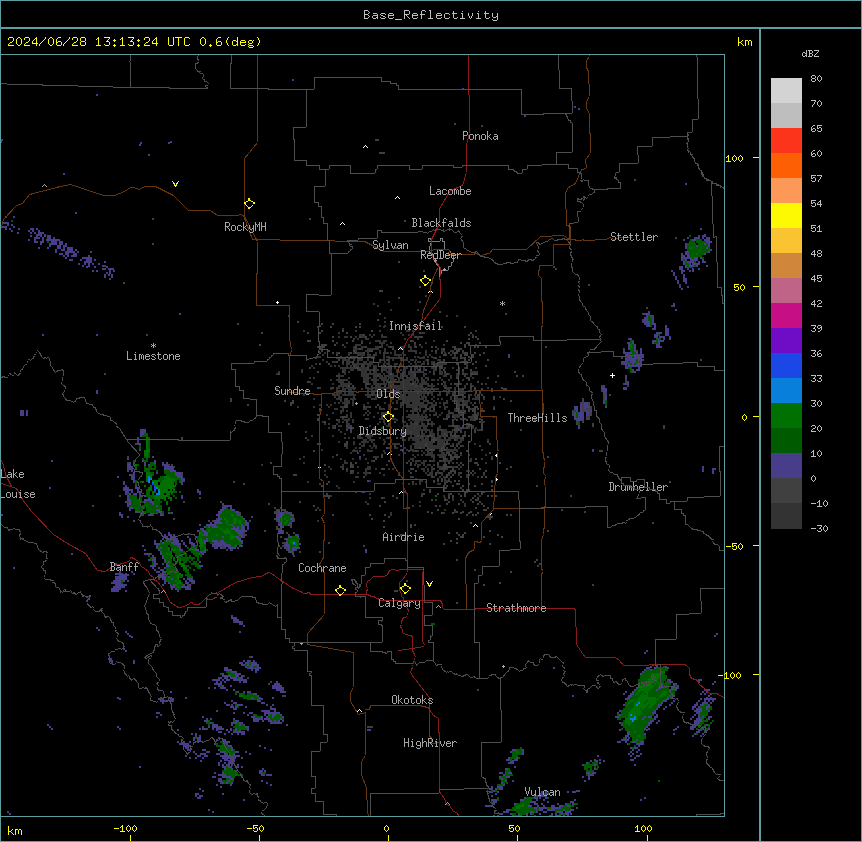Click the white asterisk above Limestone label

(x=153, y=345)
